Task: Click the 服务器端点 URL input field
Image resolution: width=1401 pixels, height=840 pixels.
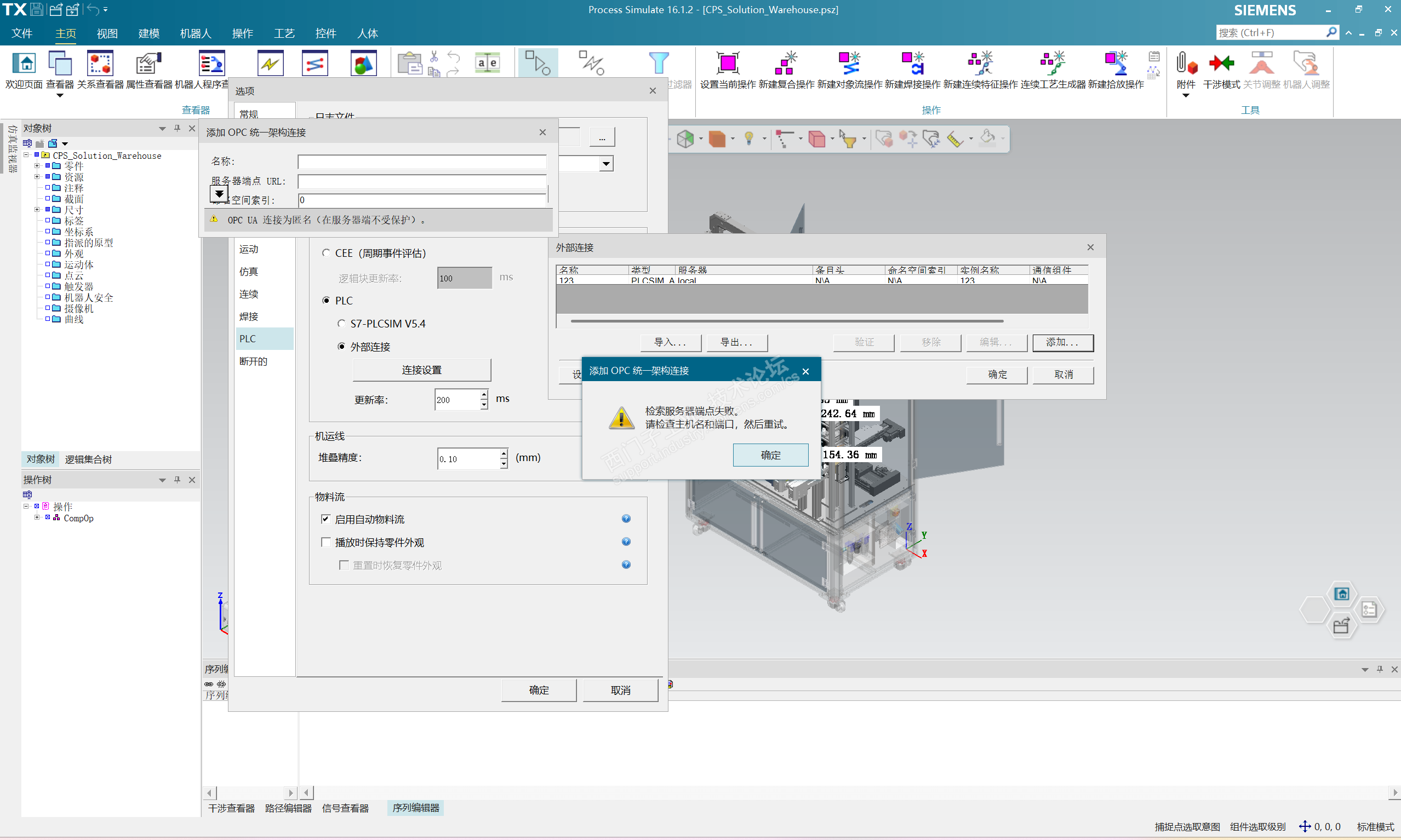Action: pos(421,181)
